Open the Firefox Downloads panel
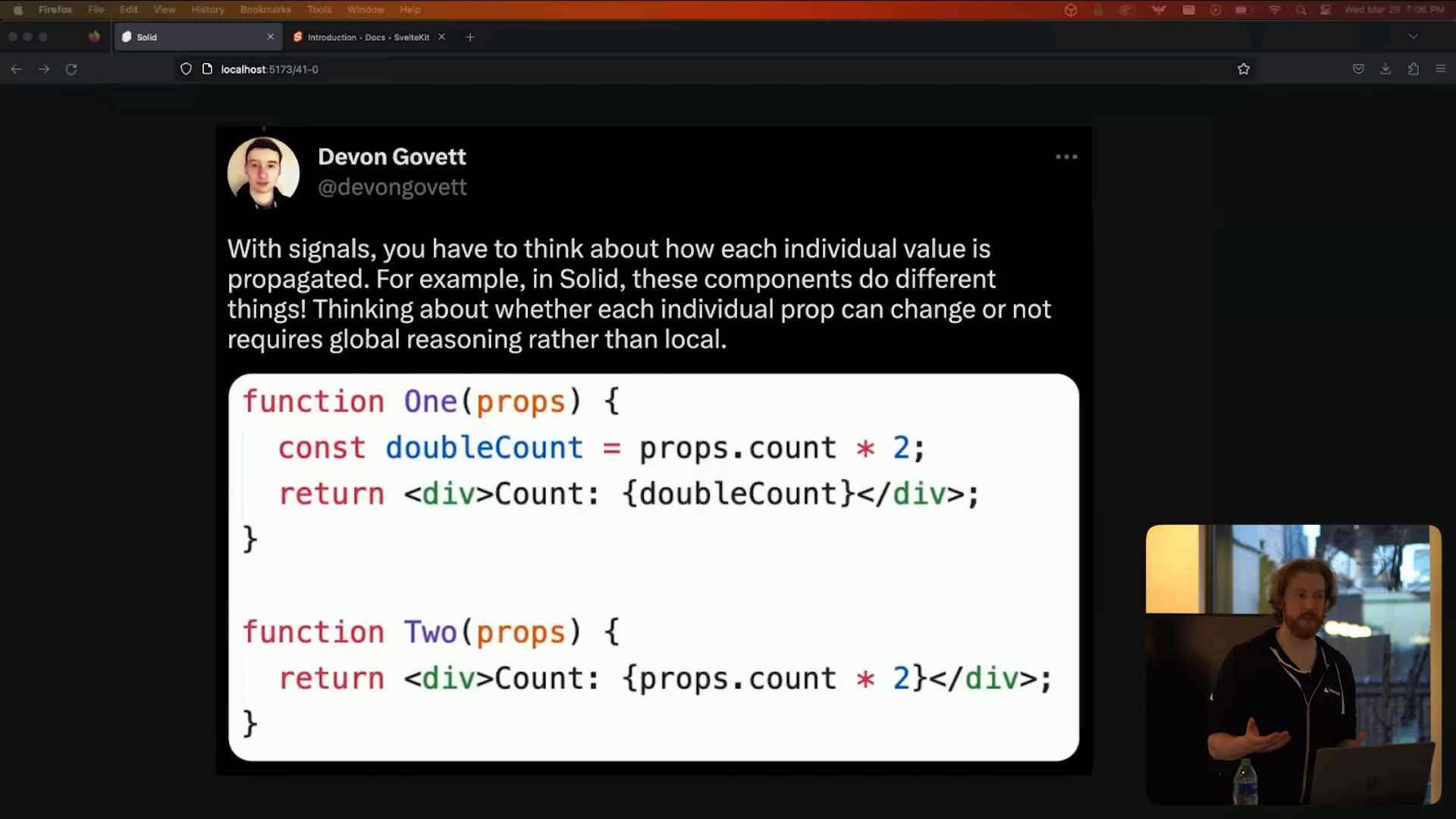 (1385, 69)
